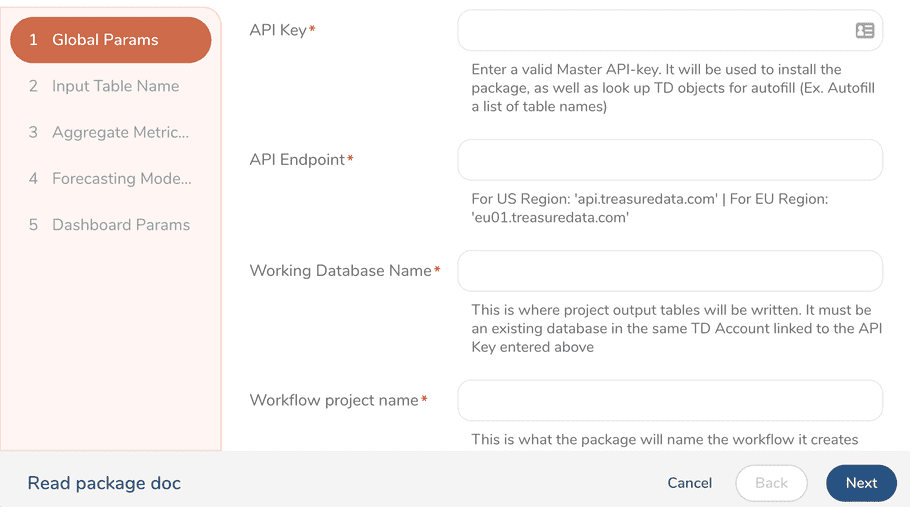Click the Back button
The height and width of the screenshot is (507, 910).
click(771, 483)
